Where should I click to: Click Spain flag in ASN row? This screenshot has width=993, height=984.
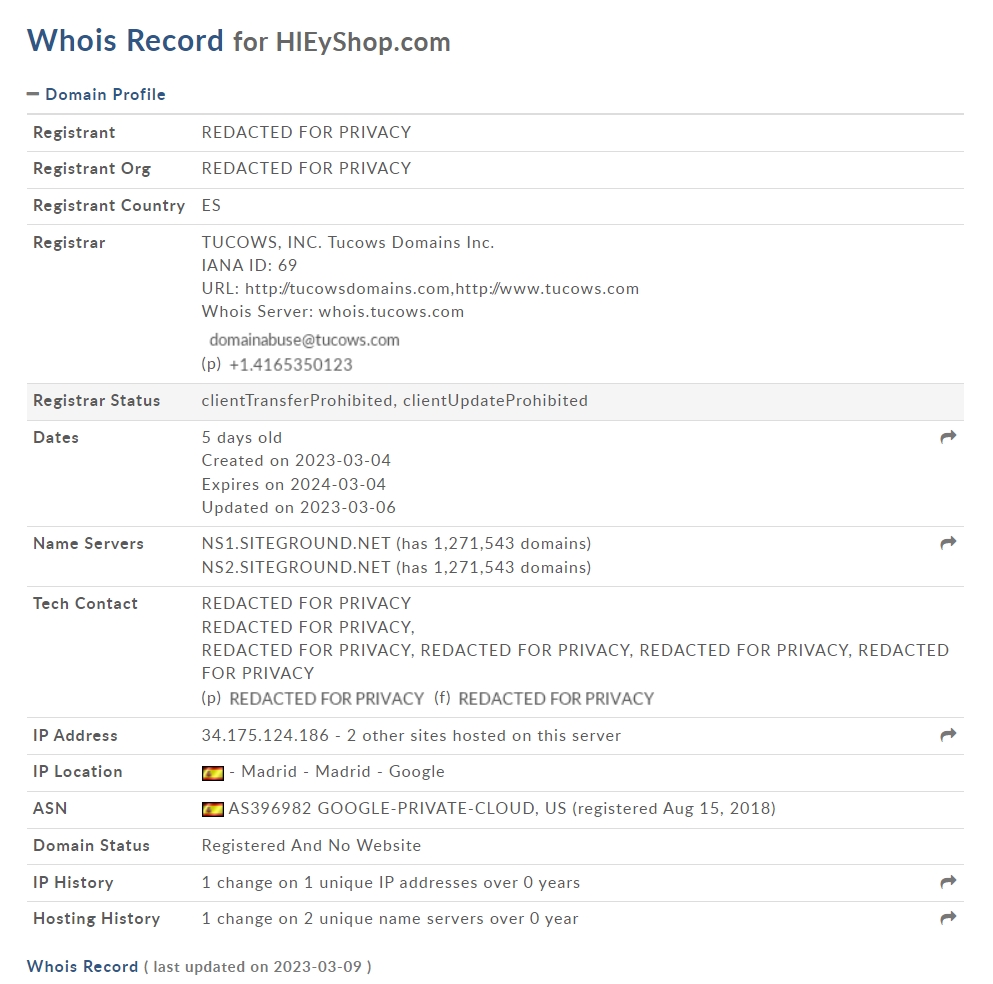(x=213, y=809)
